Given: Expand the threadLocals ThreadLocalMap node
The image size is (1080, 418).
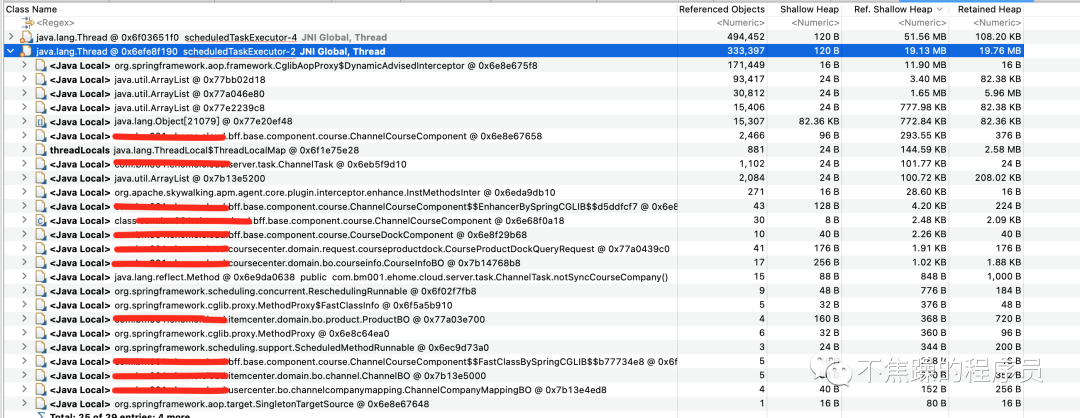Looking at the screenshot, I should click(25, 149).
